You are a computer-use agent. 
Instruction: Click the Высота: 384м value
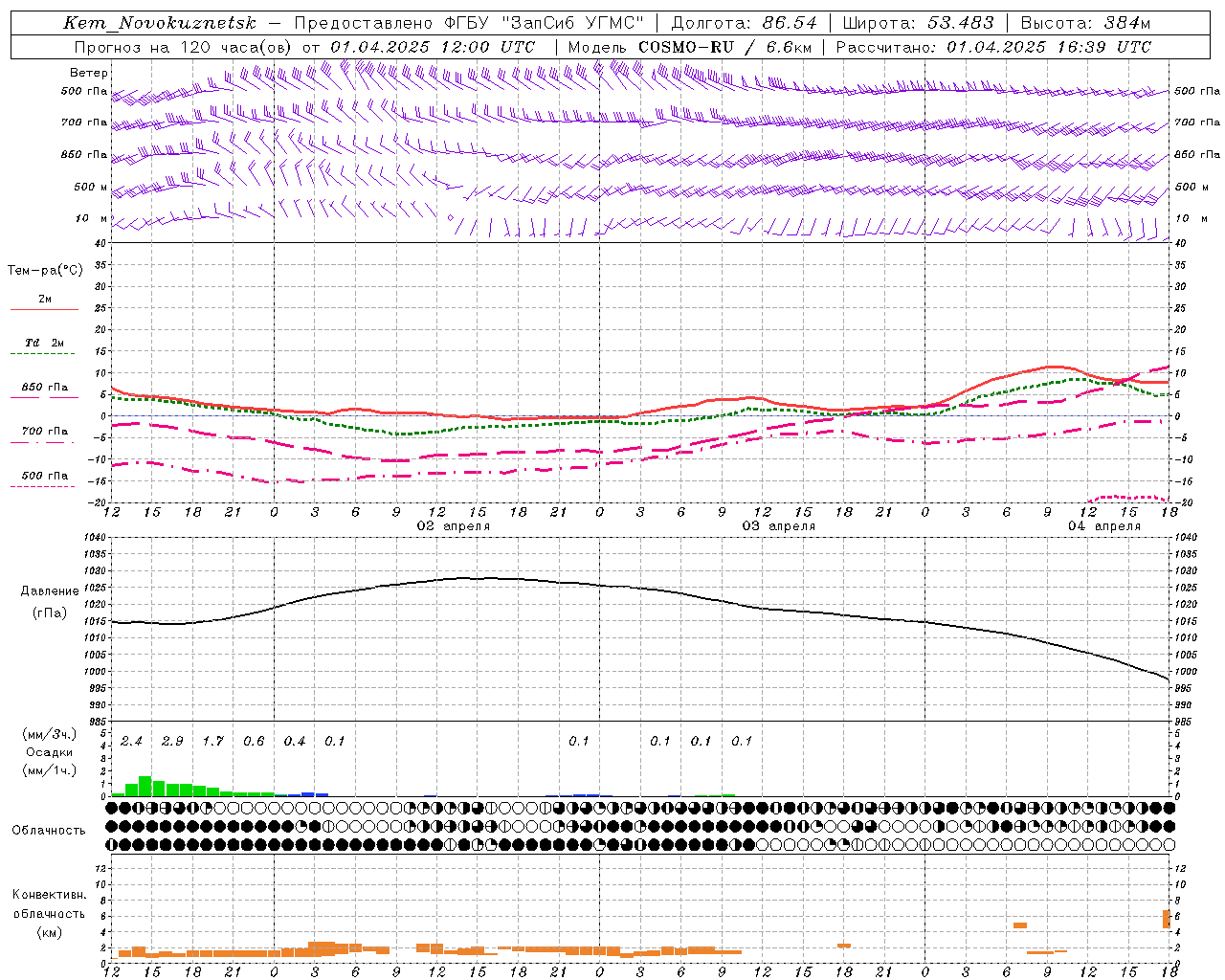tap(1085, 23)
